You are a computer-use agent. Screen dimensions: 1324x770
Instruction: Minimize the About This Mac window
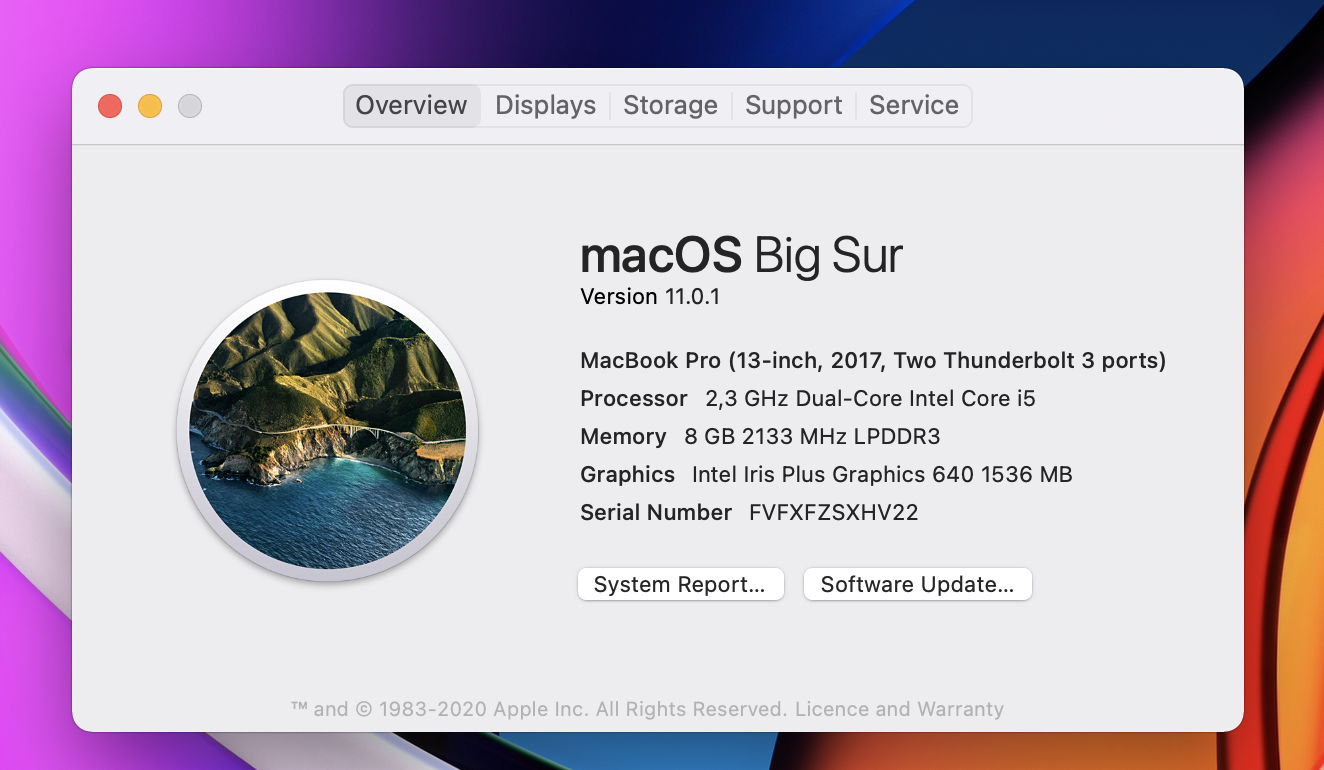pos(150,106)
